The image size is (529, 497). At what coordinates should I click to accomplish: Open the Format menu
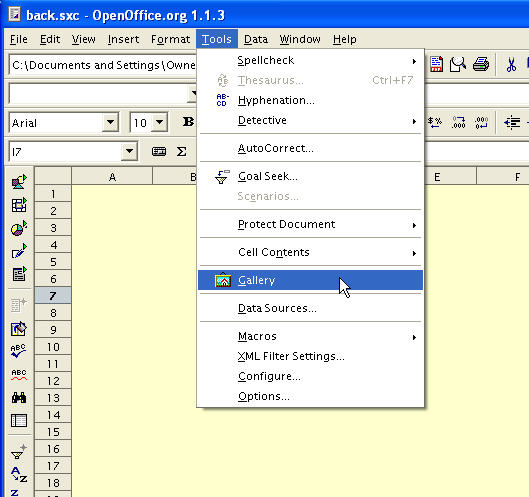(170, 39)
